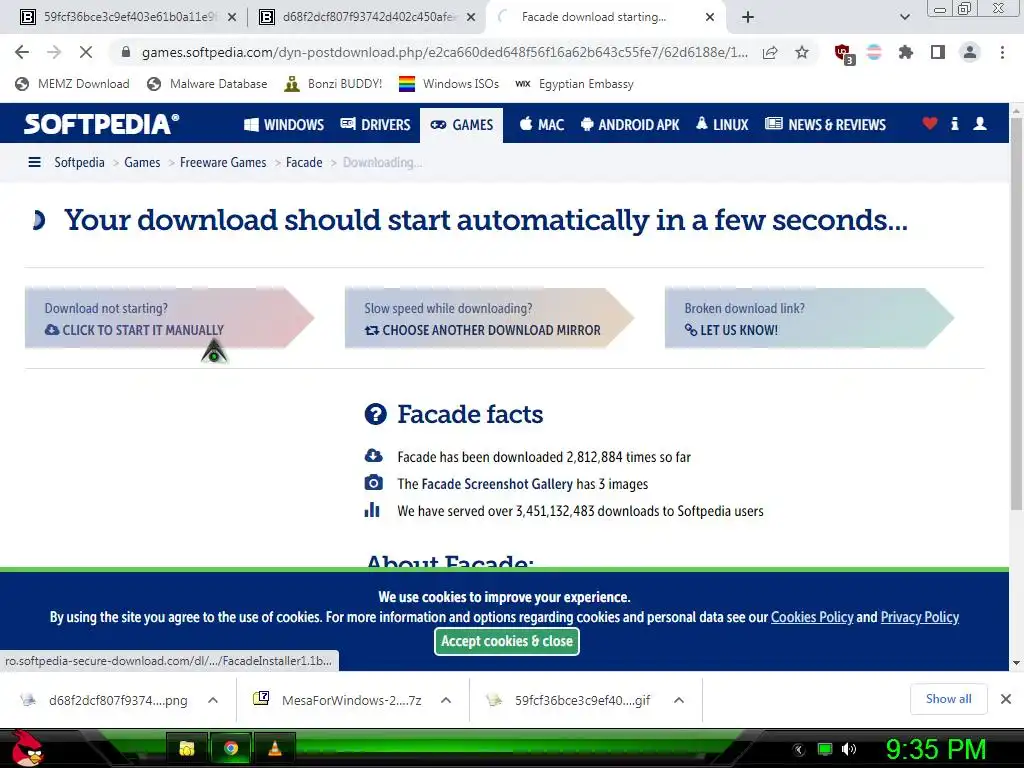Screen dimensions: 1024x768
Task: Click the Softpedia info icon
Action: click(955, 123)
